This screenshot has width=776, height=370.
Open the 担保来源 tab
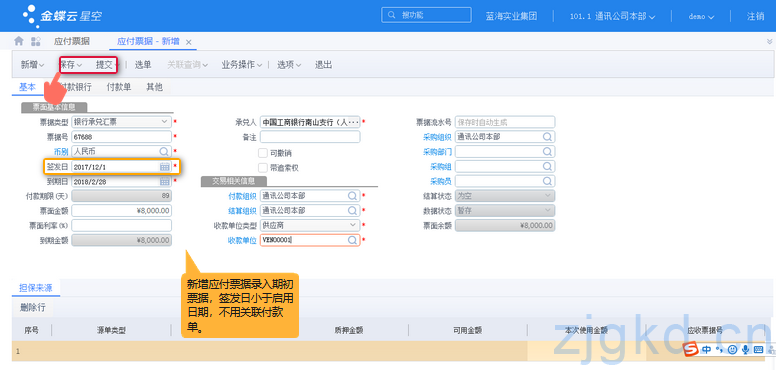point(36,287)
